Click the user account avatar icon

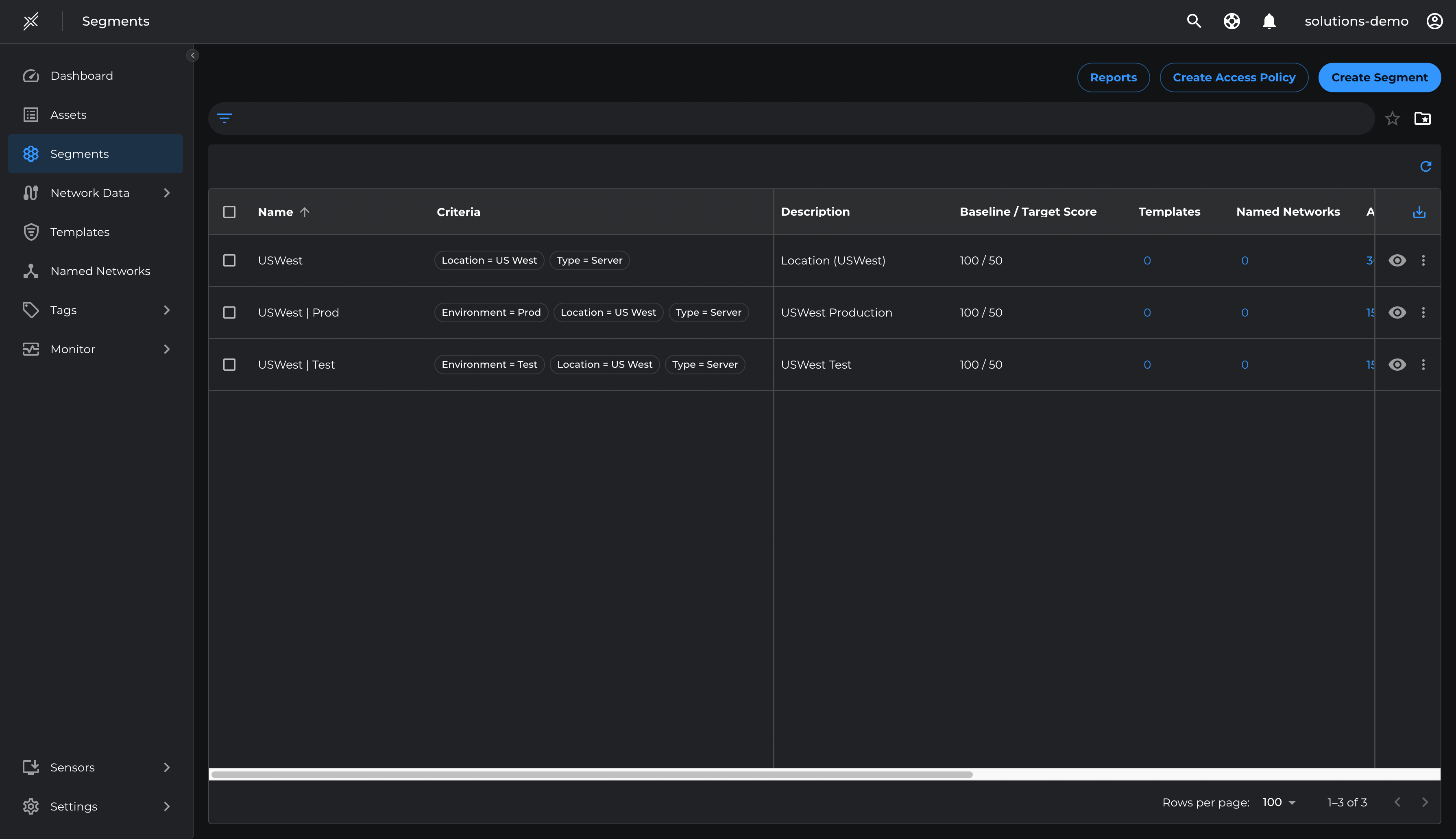[x=1434, y=21]
